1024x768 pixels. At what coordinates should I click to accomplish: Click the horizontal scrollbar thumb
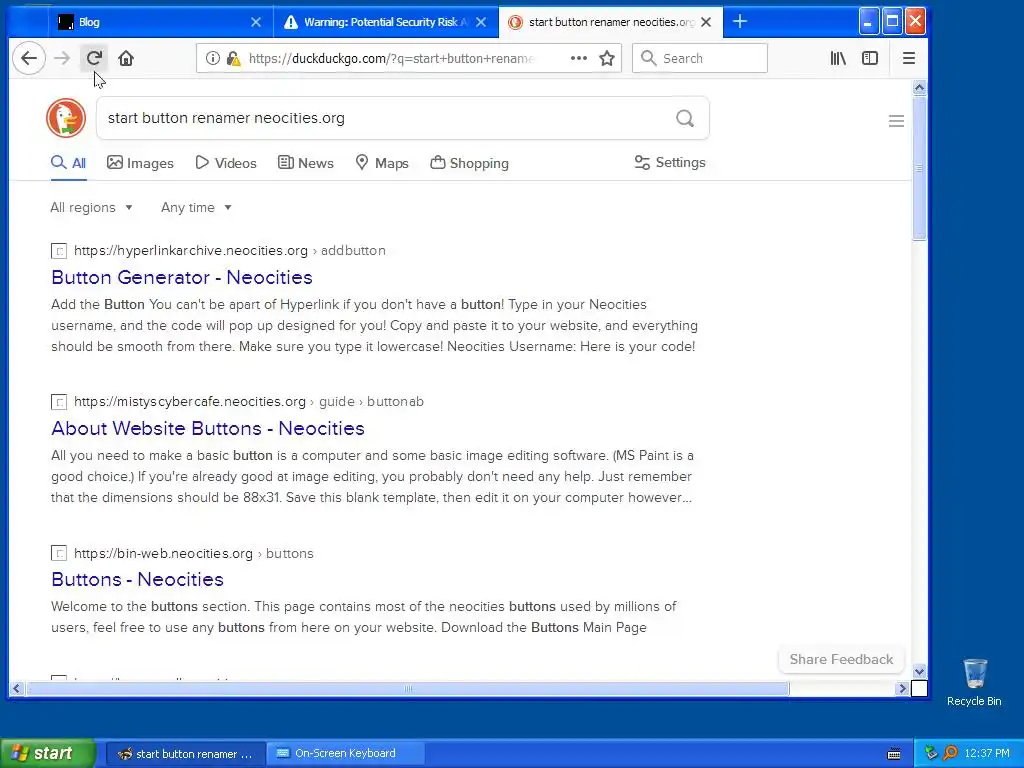(x=408, y=688)
